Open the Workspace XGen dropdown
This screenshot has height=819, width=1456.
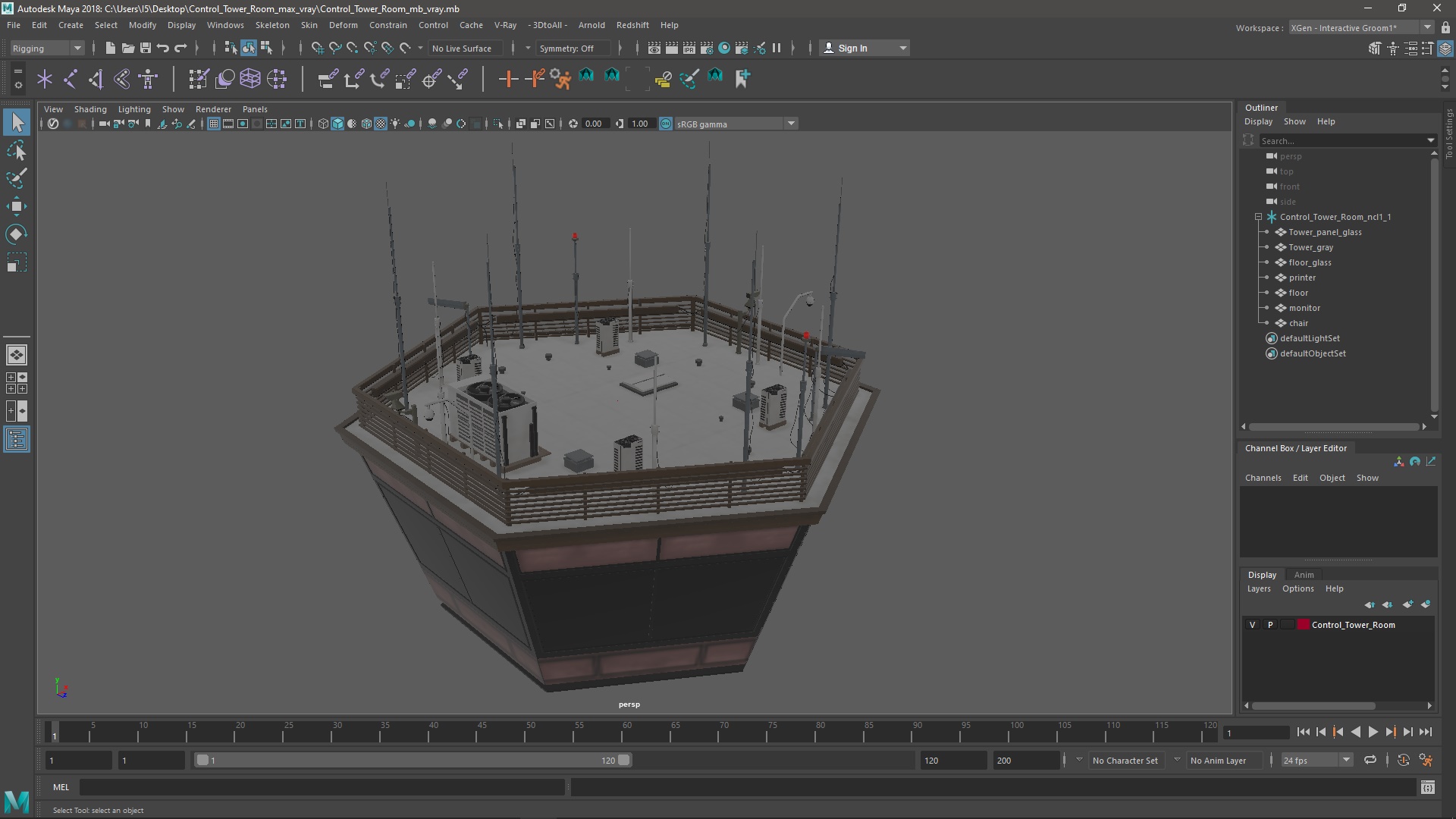pos(1361,27)
